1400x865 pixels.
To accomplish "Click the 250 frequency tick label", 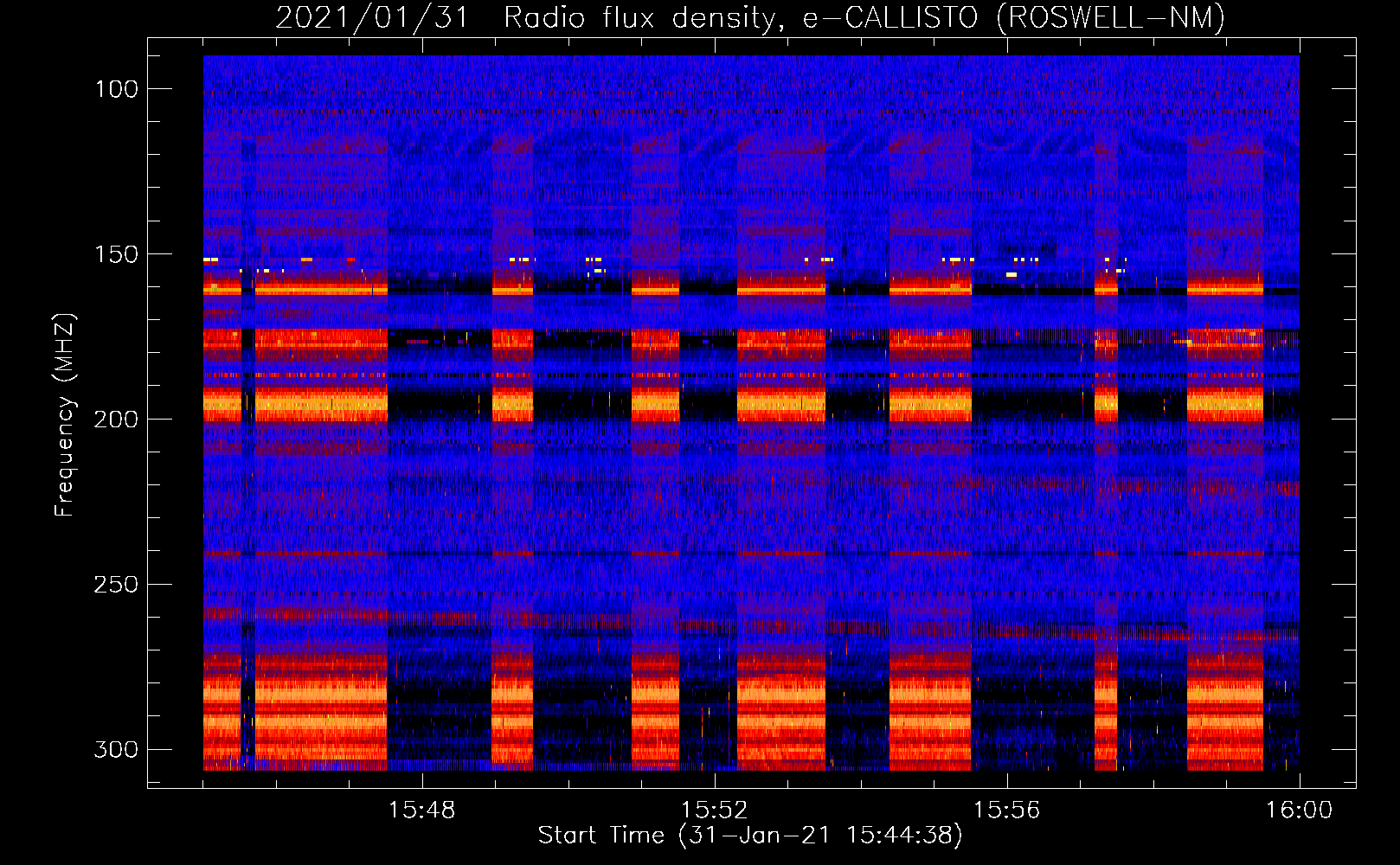I will point(117,585).
